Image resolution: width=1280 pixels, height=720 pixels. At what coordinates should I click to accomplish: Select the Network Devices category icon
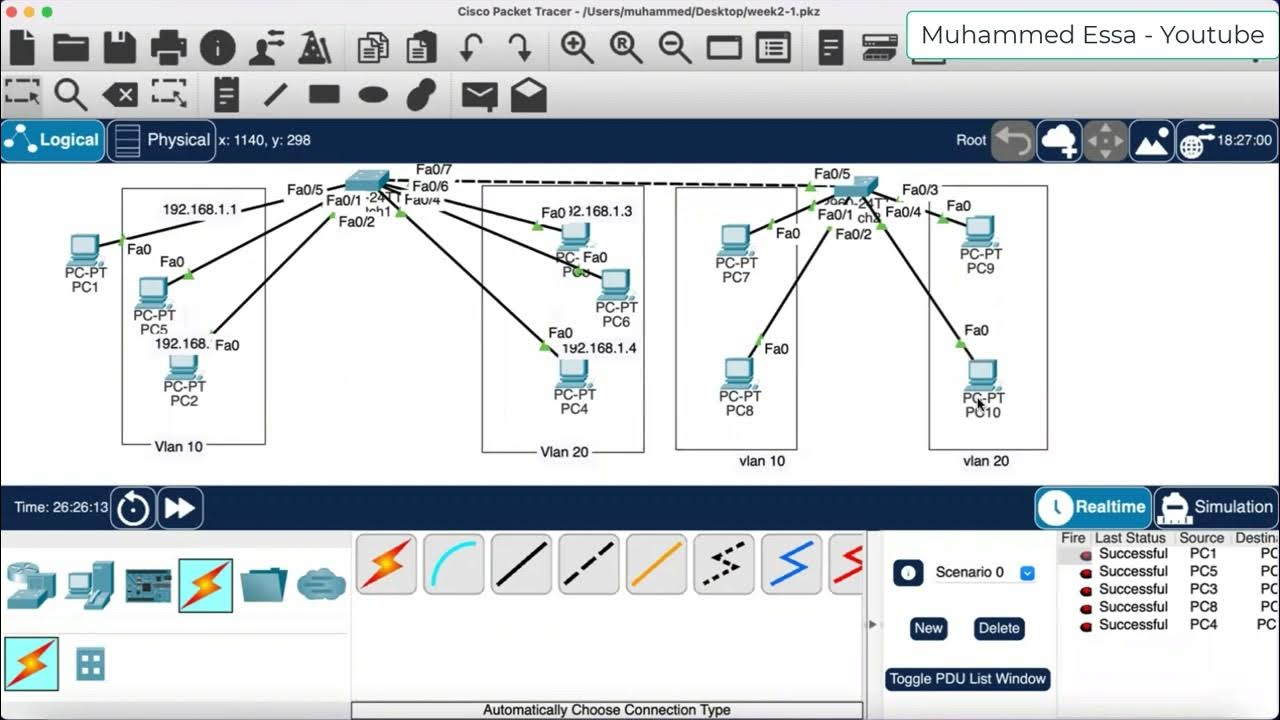(32, 585)
